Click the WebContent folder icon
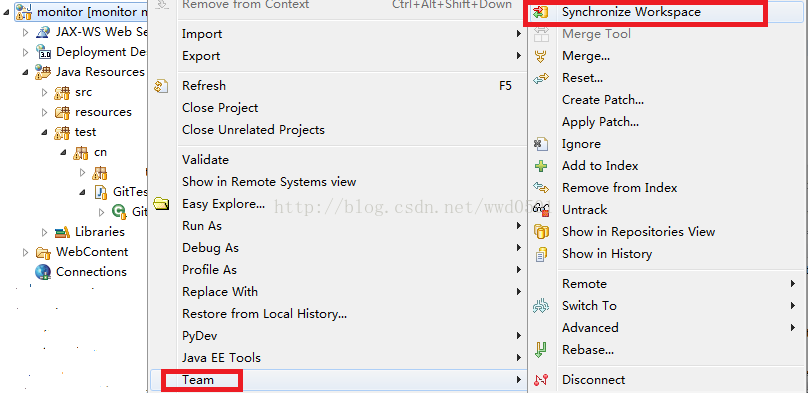Image resolution: width=808 pixels, height=393 pixels. (43, 252)
